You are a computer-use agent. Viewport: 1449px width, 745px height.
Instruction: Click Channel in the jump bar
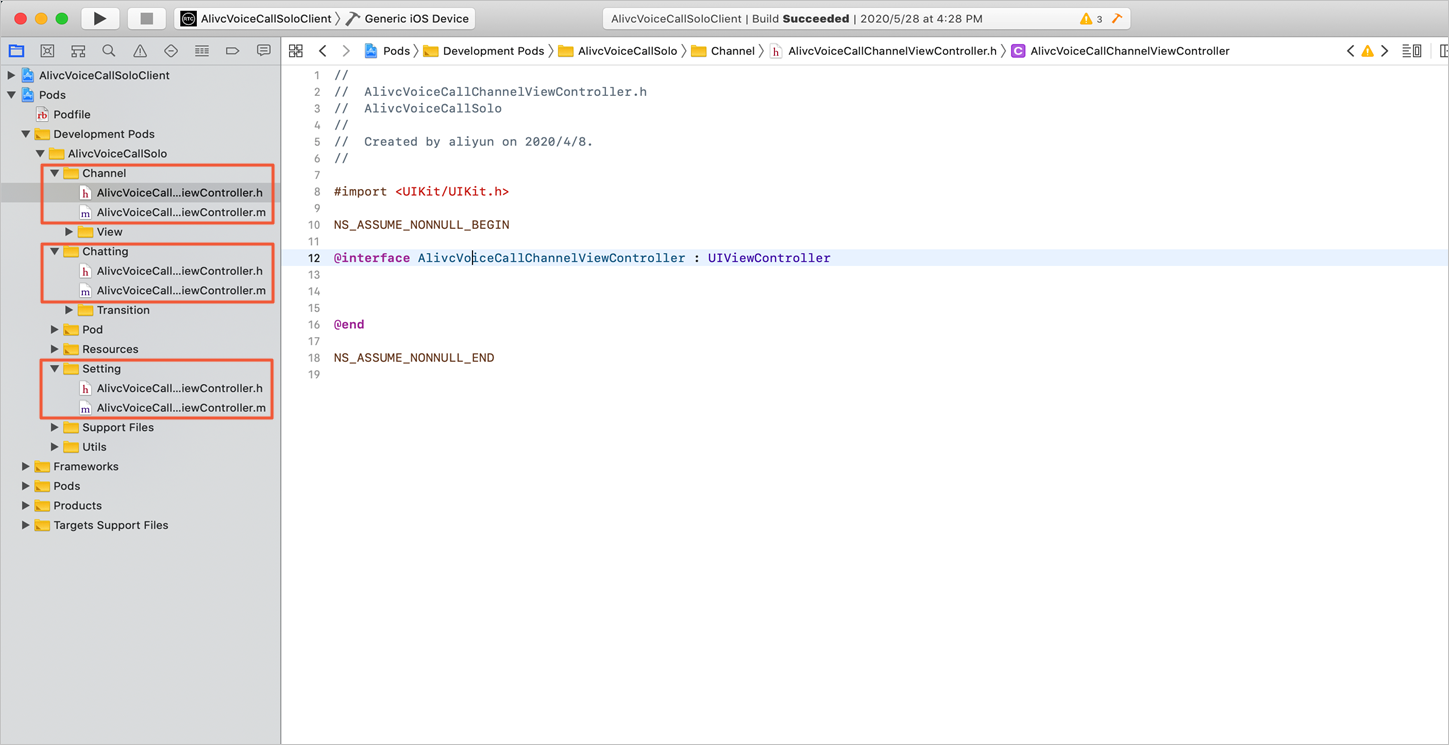pos(723,51)
